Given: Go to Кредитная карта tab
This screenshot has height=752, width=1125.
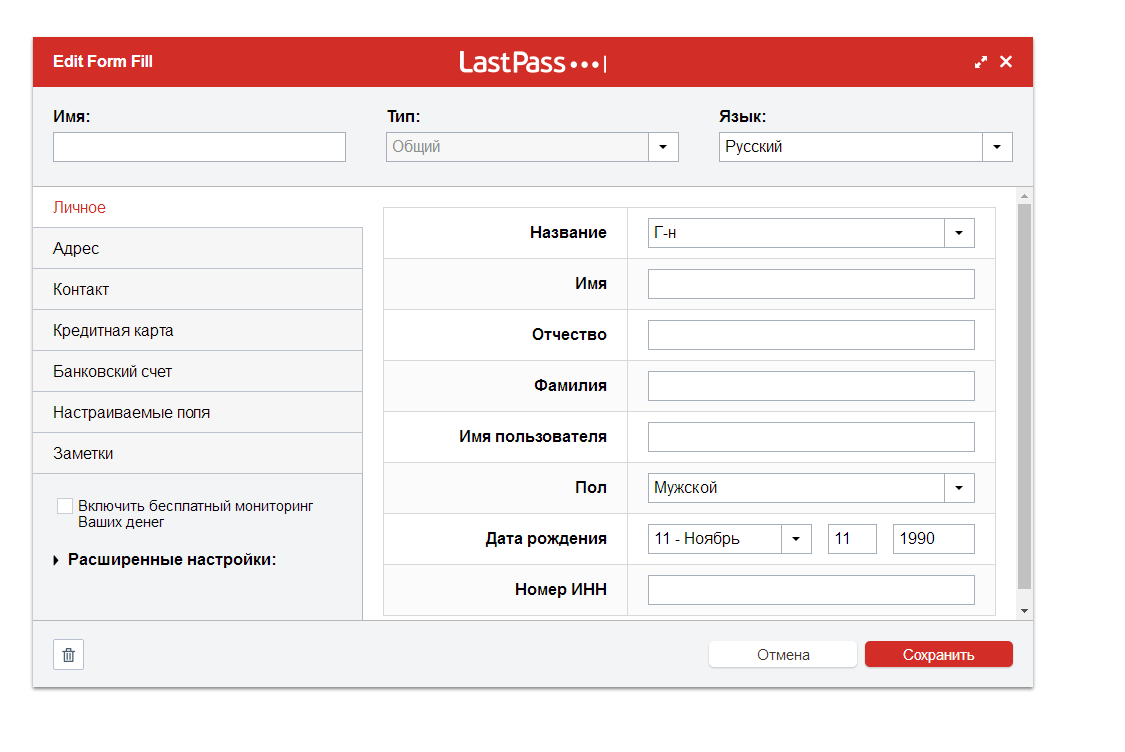Looking at the screenshot, I should coord(197,330).
